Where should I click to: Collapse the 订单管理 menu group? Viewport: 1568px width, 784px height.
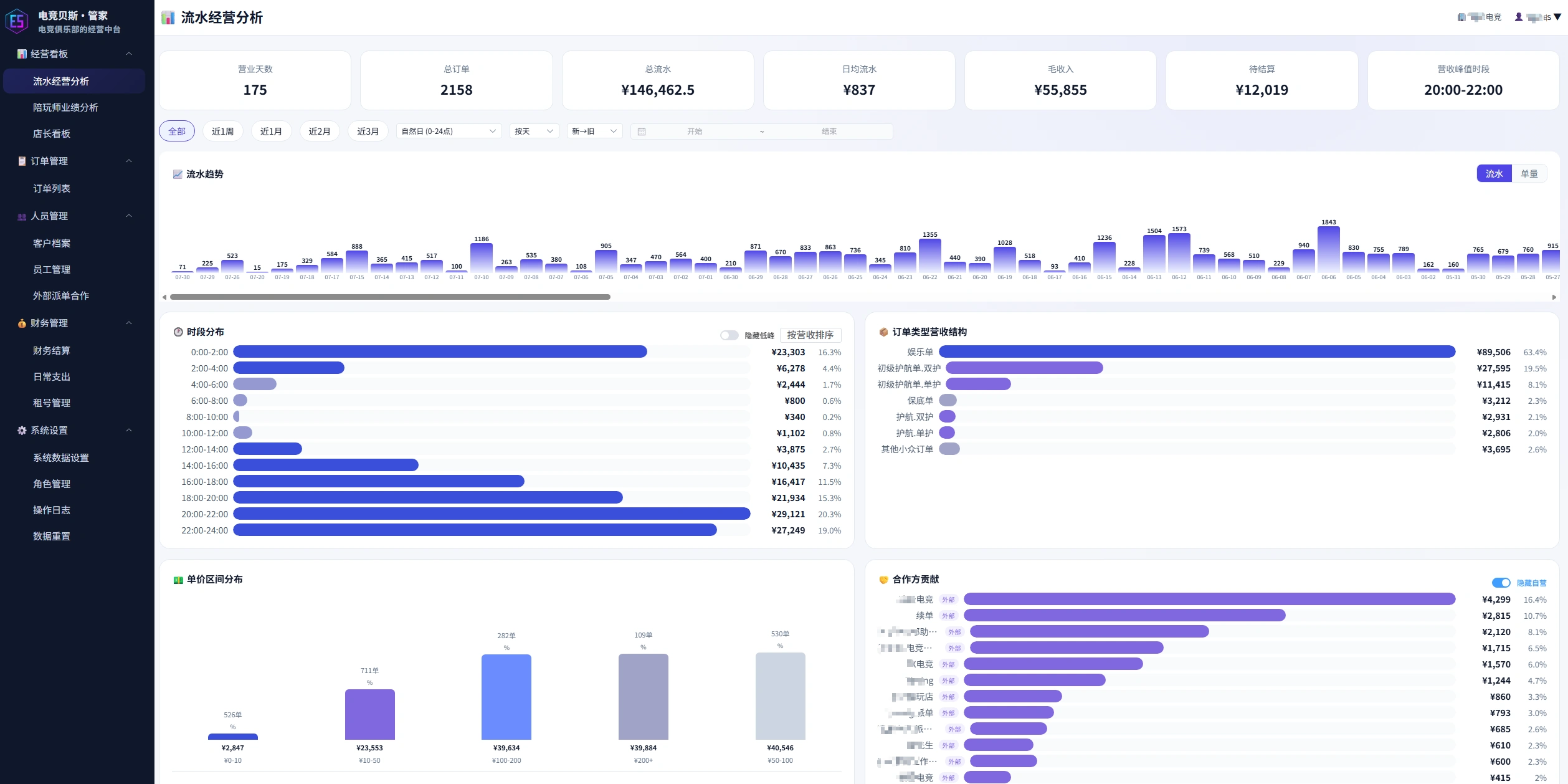coord(129,161)
